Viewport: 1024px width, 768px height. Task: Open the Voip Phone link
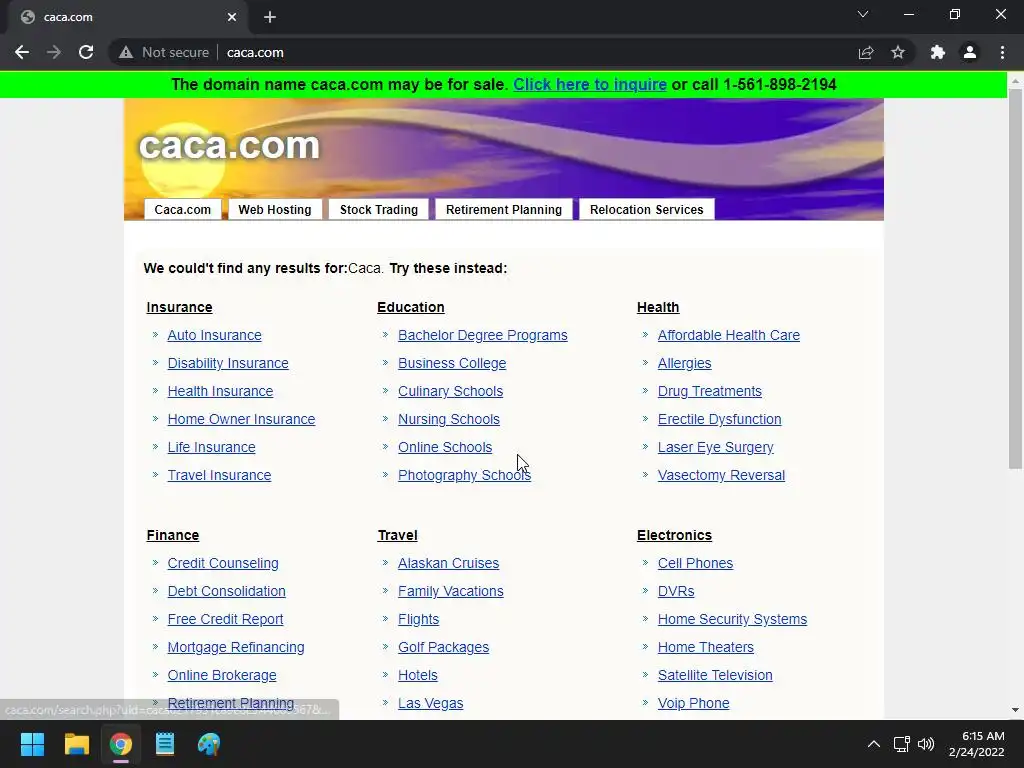tap(694, 703)
